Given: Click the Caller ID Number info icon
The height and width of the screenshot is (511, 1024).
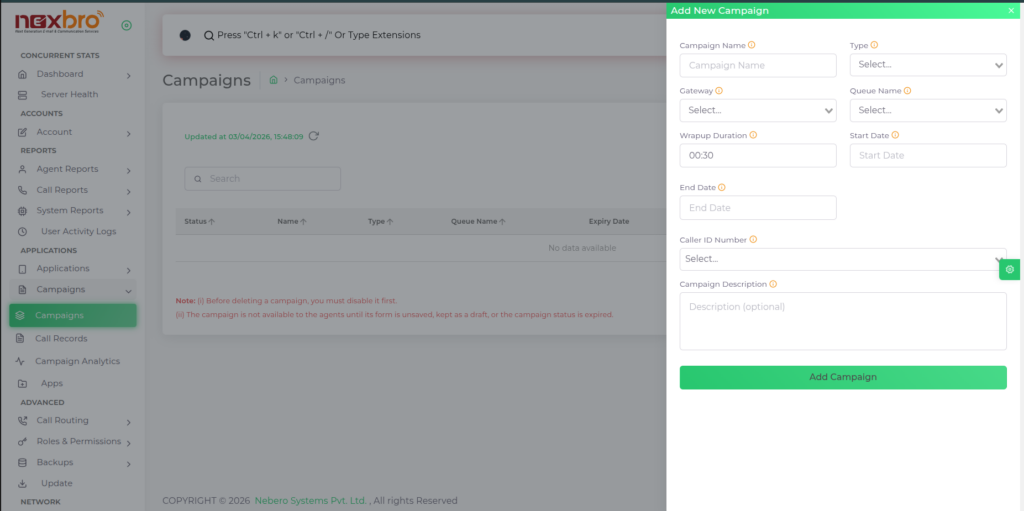Looking at the screenshot, I should tap(753, 239).
